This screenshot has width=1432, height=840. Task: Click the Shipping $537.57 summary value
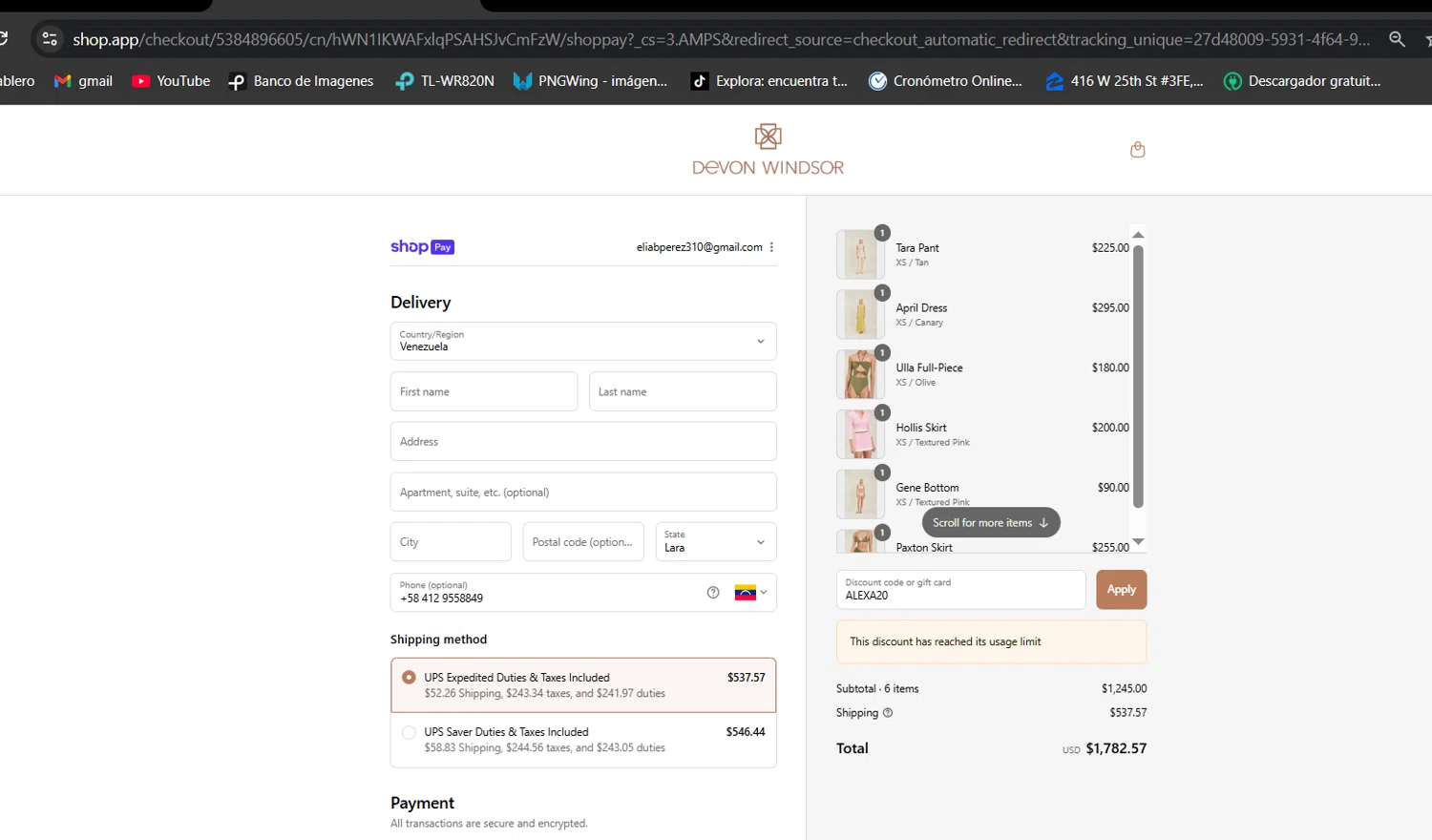(x=1127, y=713)
